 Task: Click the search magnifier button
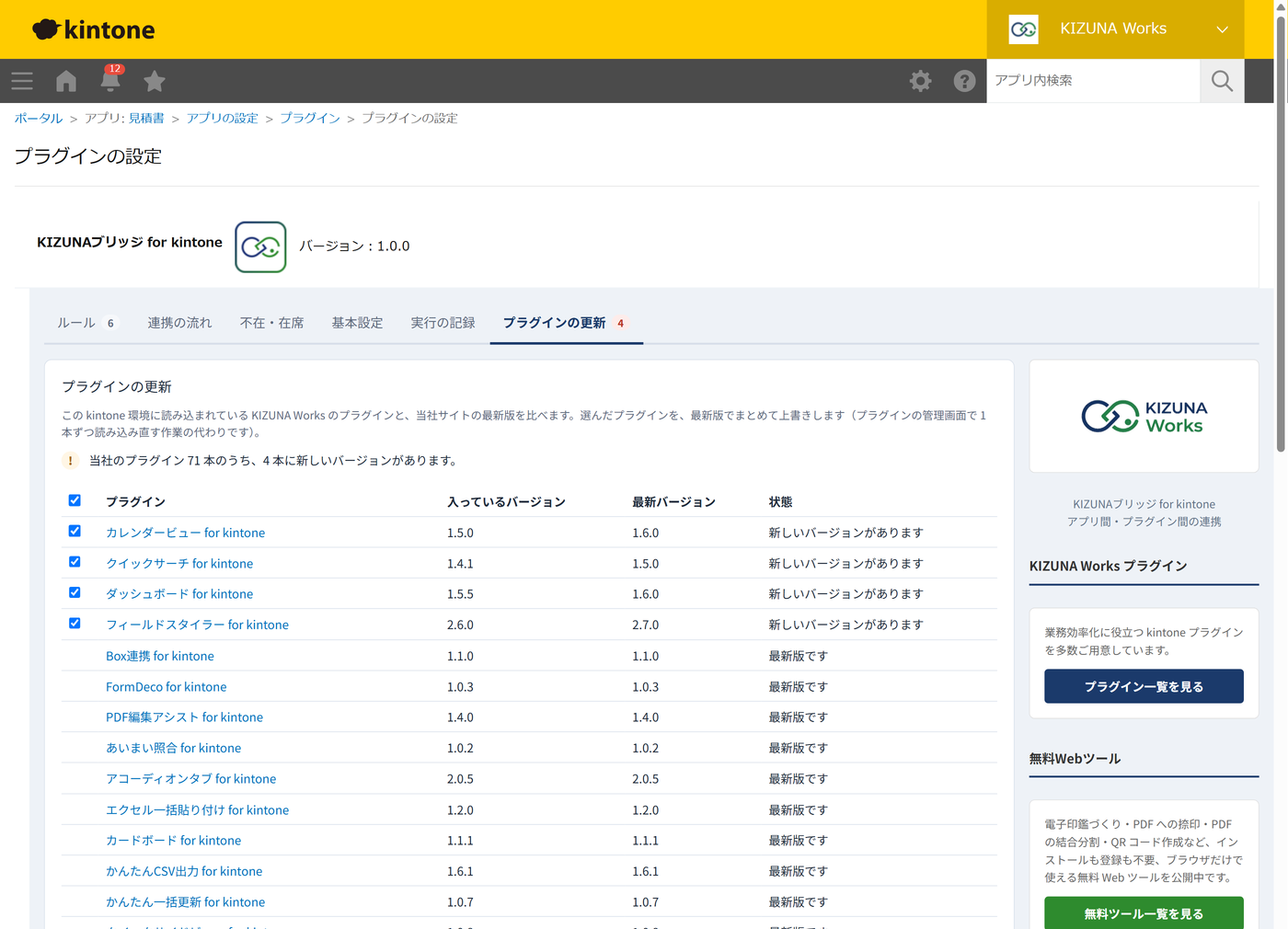(x=1222, y=81)
